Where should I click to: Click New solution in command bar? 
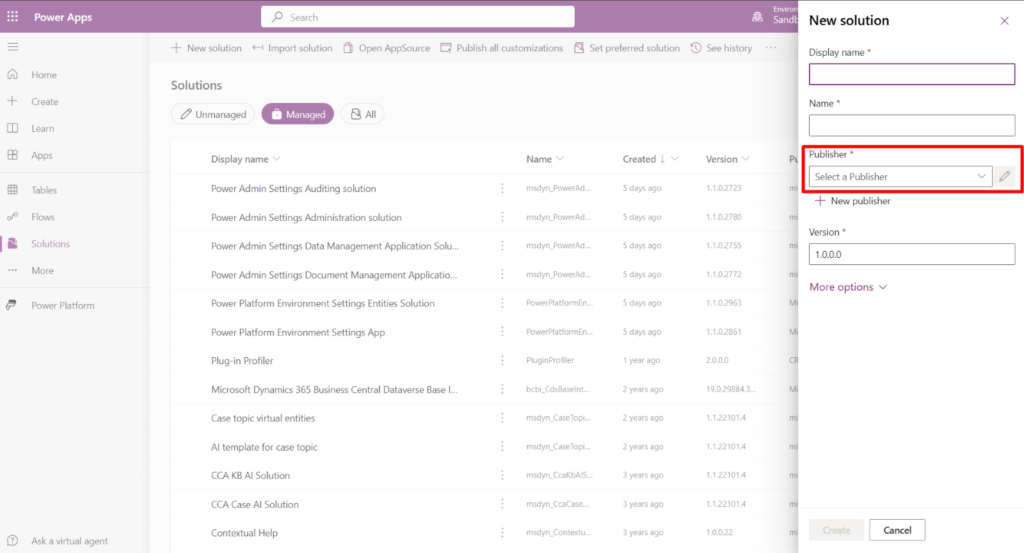(x=206, y=48)
